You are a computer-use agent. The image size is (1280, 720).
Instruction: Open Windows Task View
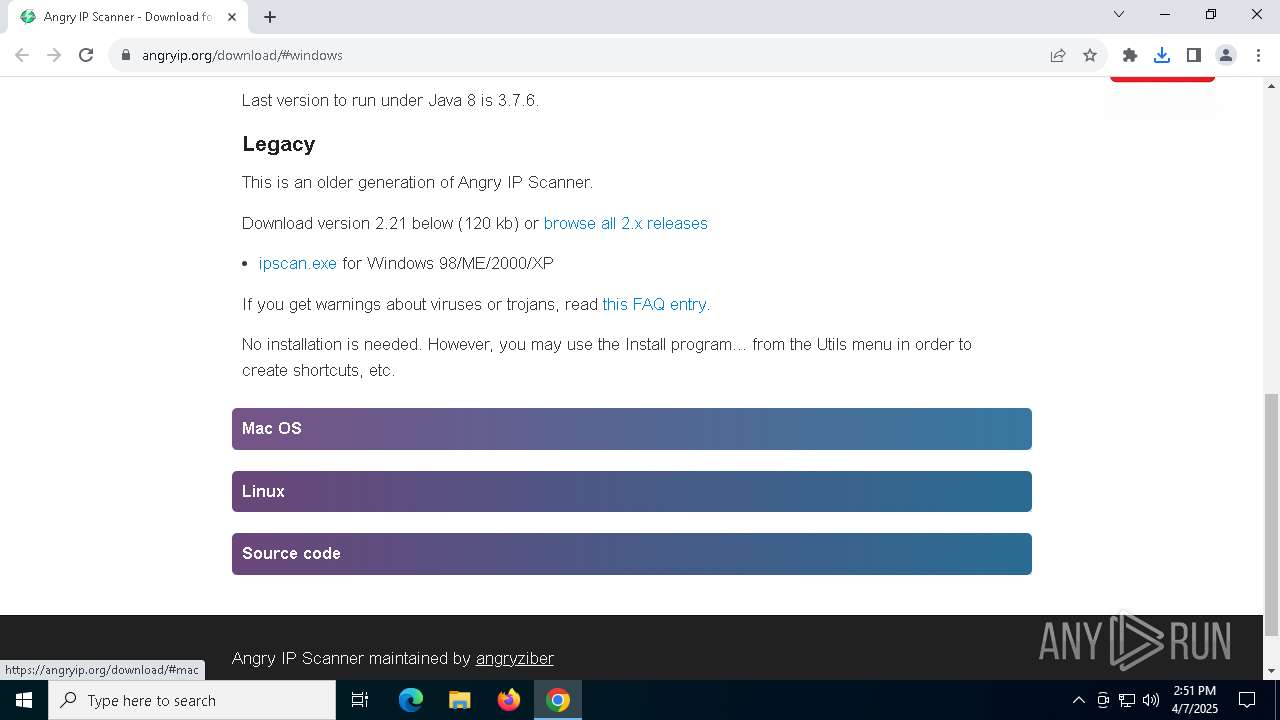[x=360, y=700]
